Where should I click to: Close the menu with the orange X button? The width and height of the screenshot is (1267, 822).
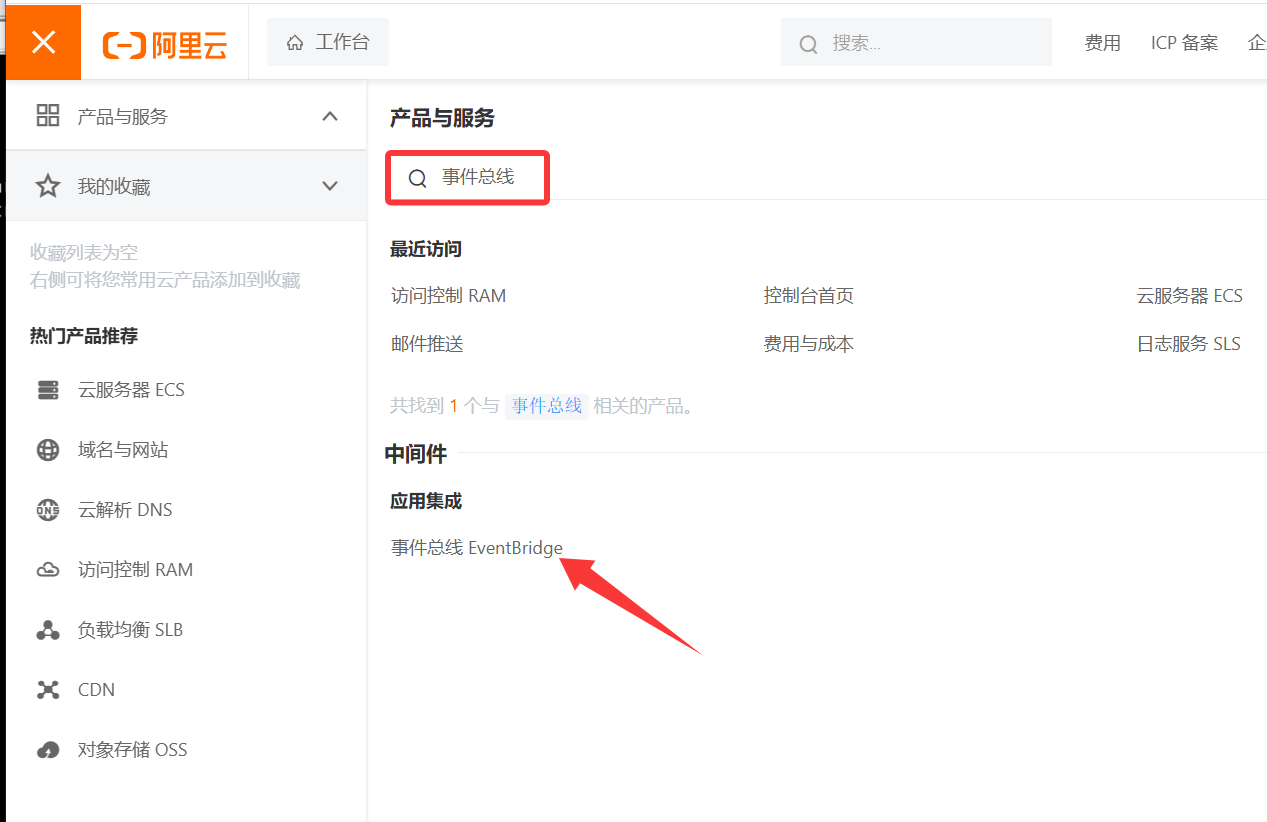[x=43, y=42]
